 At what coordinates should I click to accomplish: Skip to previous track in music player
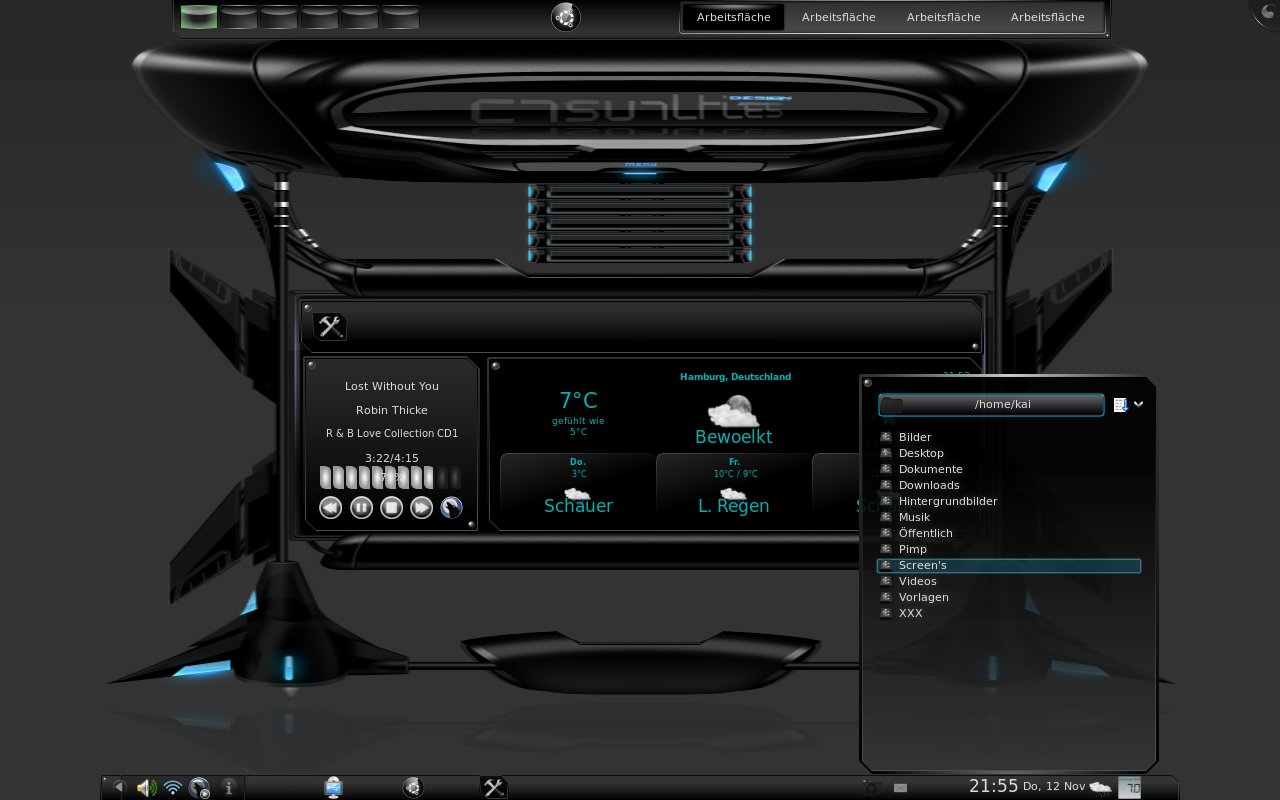(x=331, y=508)
